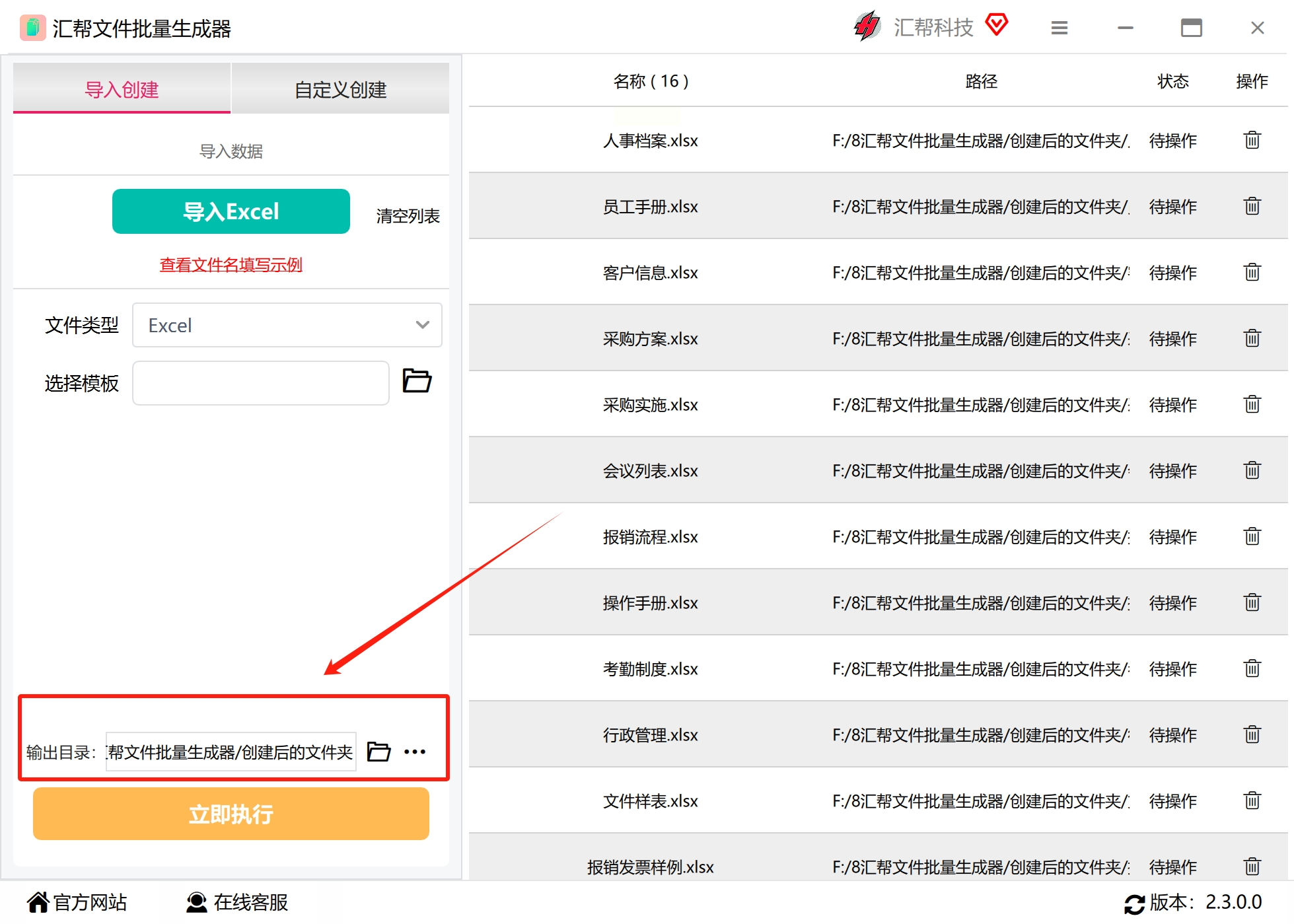Screen dimensions: 1294x924
Task: Delete the 客户信息.xlsx entry
Action: tap(1252, 272)
